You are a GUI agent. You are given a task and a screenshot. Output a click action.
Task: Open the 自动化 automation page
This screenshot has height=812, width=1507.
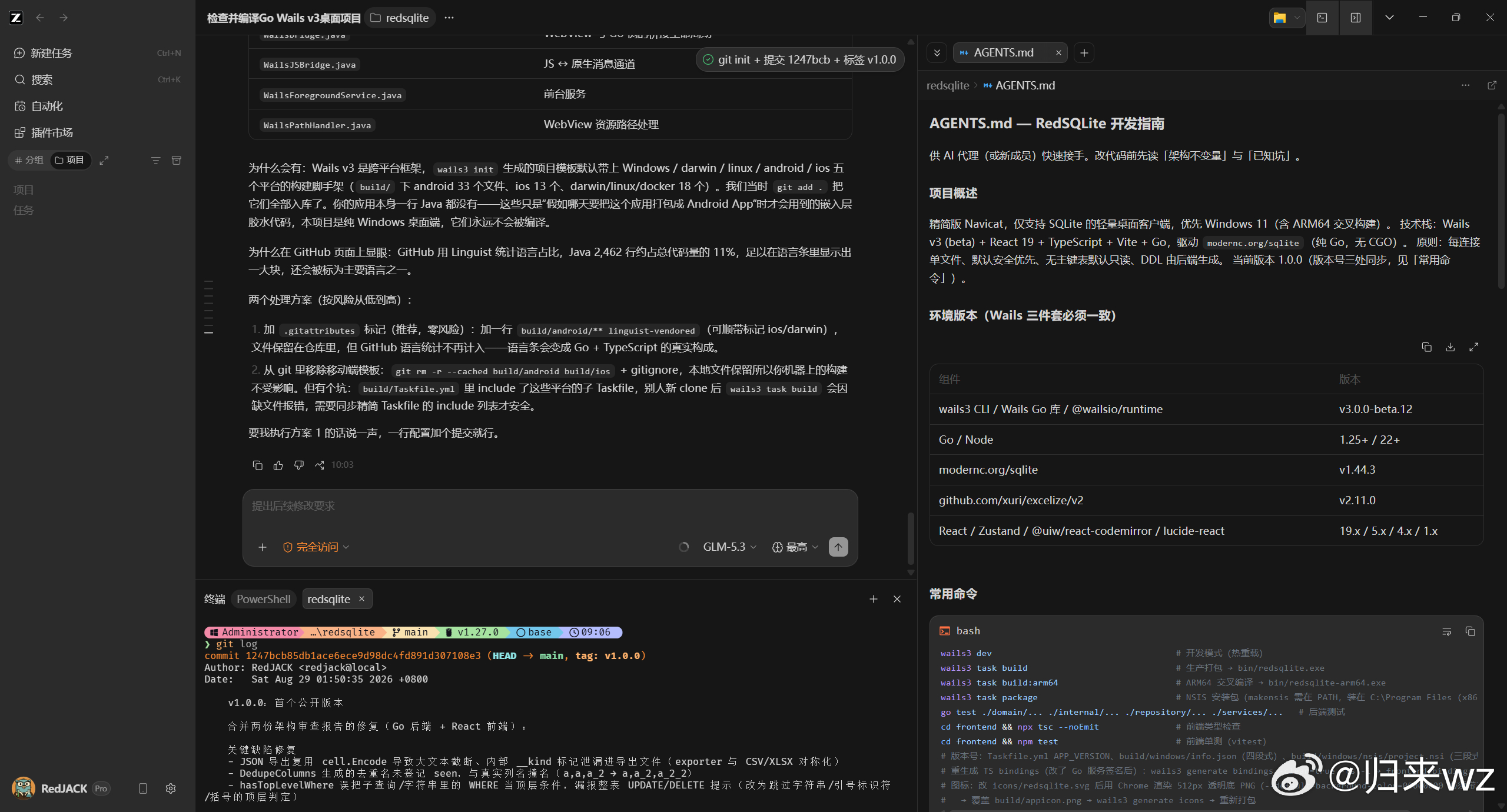click(97, 106)
